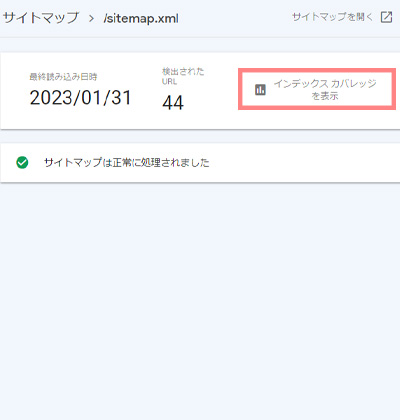The width and height of the screenshot is (400, 420).
Task: Select the date 2023/01/31
Action: click(80, 98)
